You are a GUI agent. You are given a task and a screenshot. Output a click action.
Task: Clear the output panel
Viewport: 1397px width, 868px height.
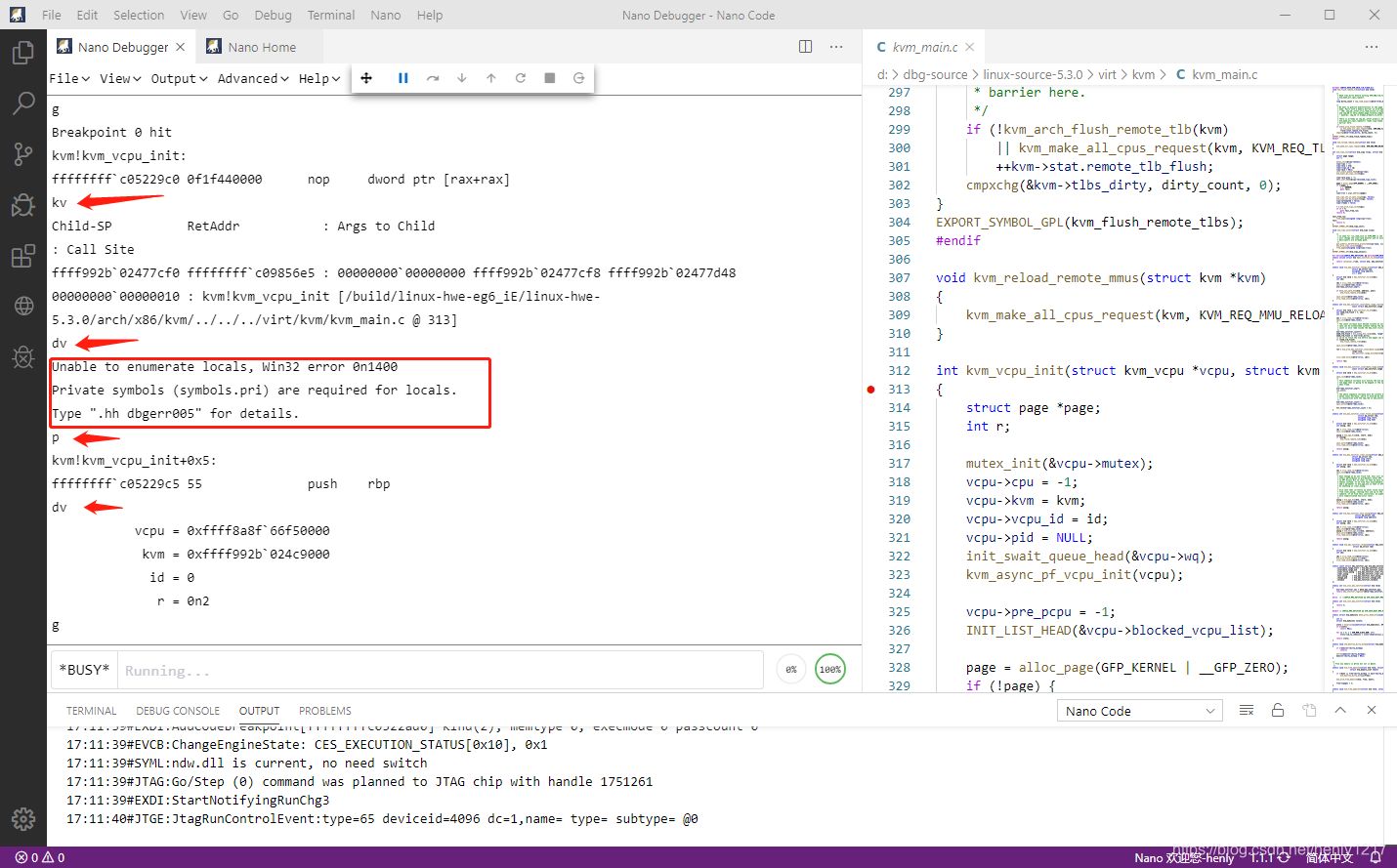pyautogui.click(x=1246, y=711)
